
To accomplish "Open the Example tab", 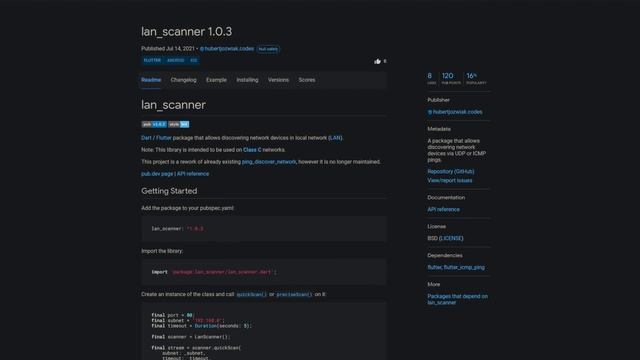I will click(216, 80).
